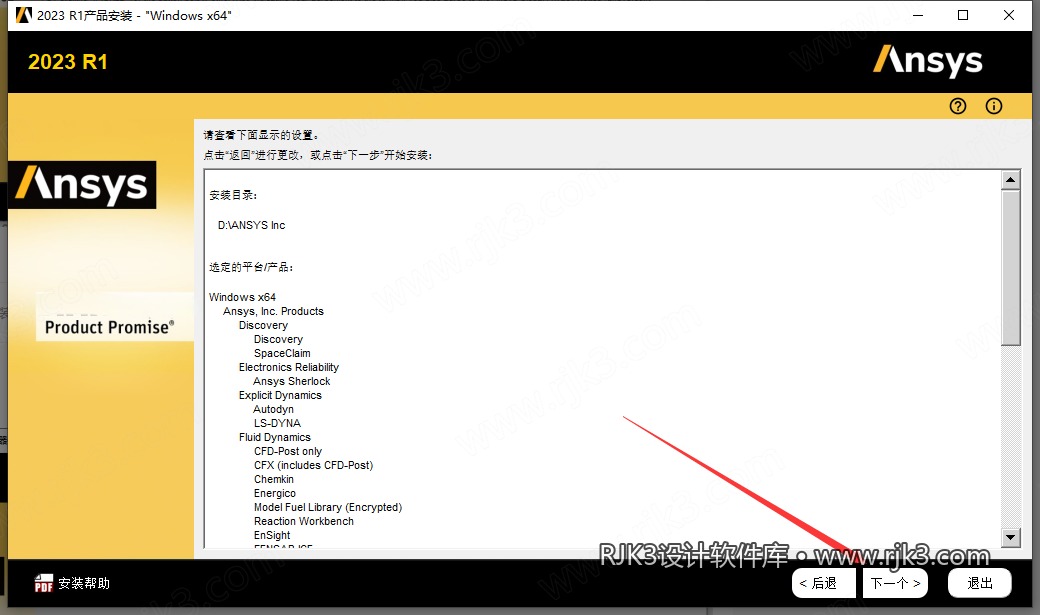Select the 'SpaceClaim' entry
1040x615 pixels.
[282, 354]
